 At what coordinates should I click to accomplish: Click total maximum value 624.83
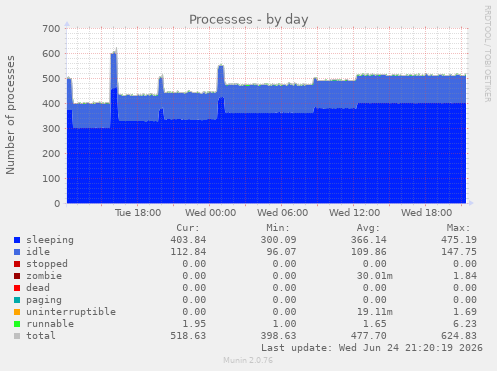coord(459,336)
